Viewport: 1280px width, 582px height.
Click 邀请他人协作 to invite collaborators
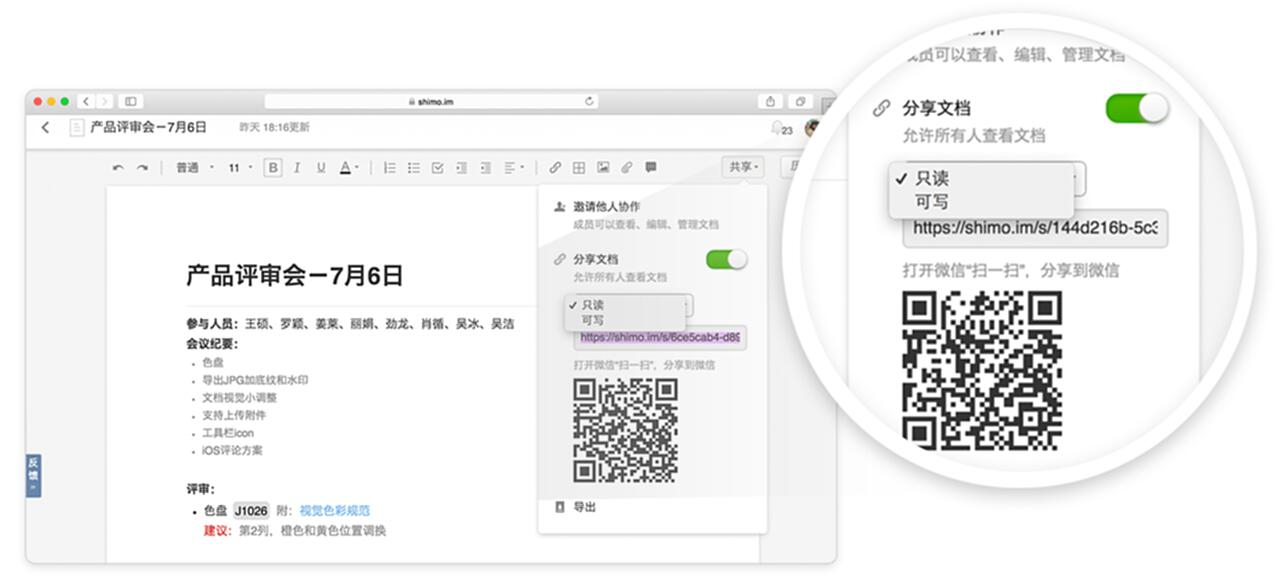pyautogui.click(x=606, y=206)
